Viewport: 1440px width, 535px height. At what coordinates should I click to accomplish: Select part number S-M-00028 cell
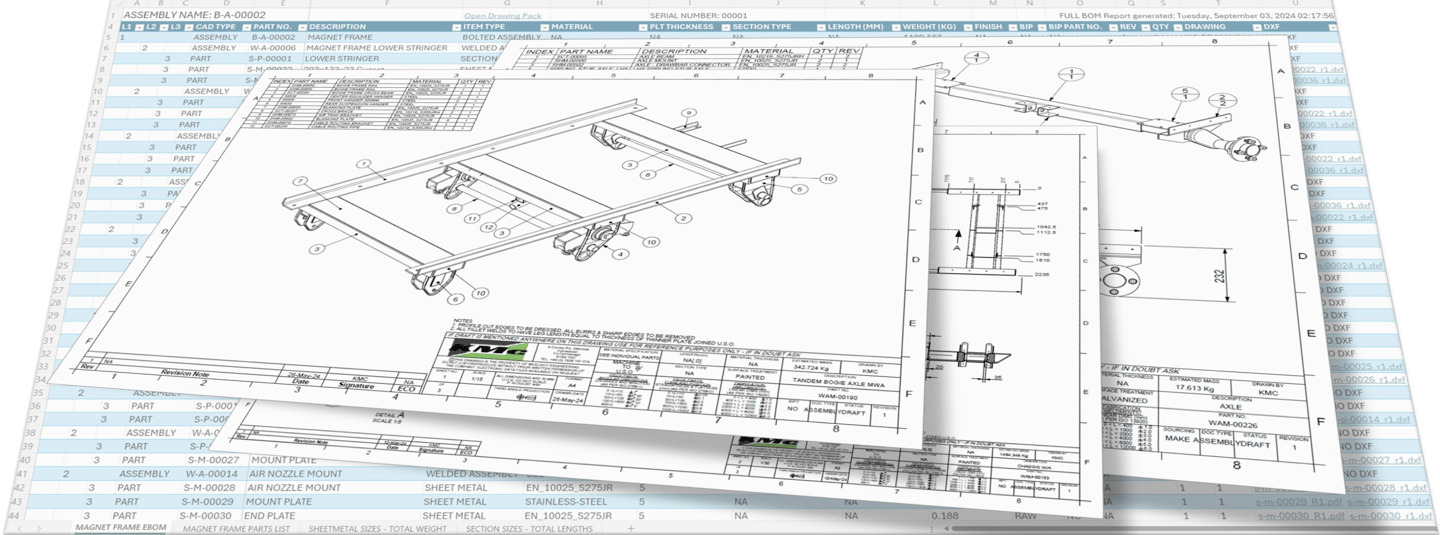pos(210,487)
